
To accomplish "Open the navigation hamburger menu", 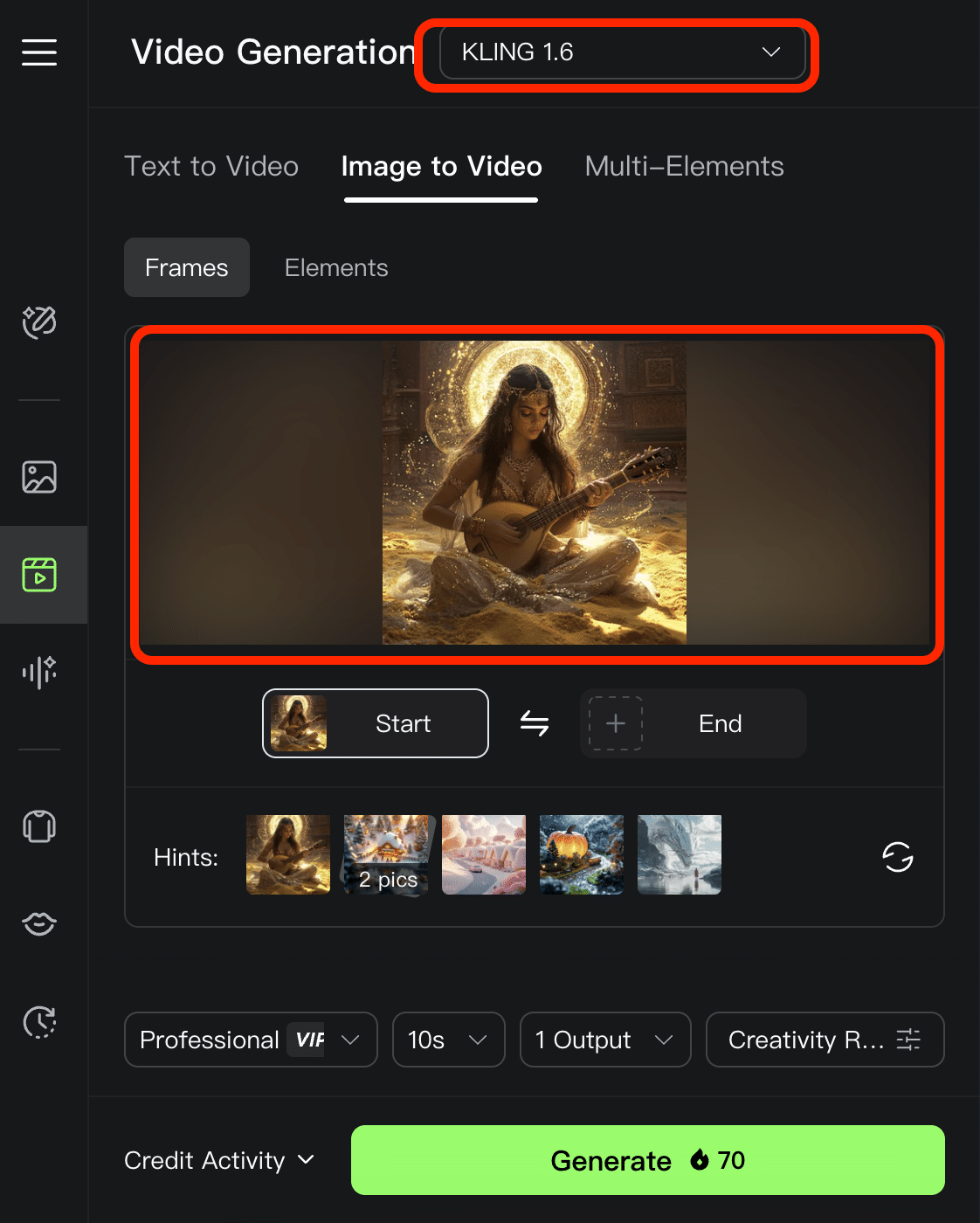I will (38, 53).
